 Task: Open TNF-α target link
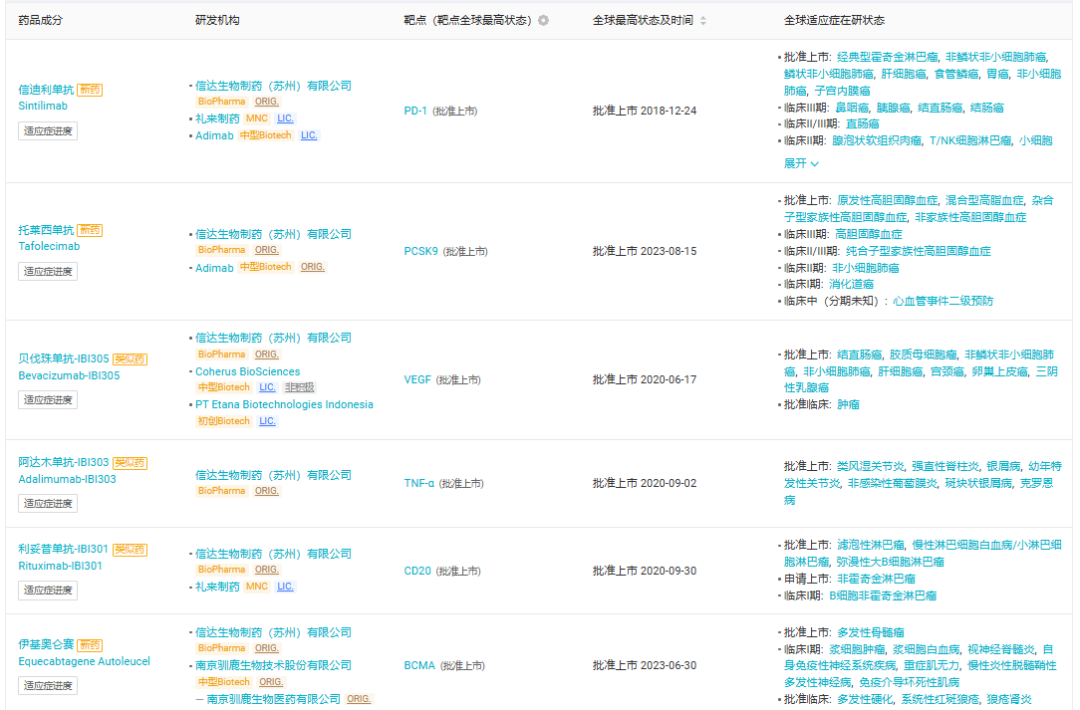point(419,483)
